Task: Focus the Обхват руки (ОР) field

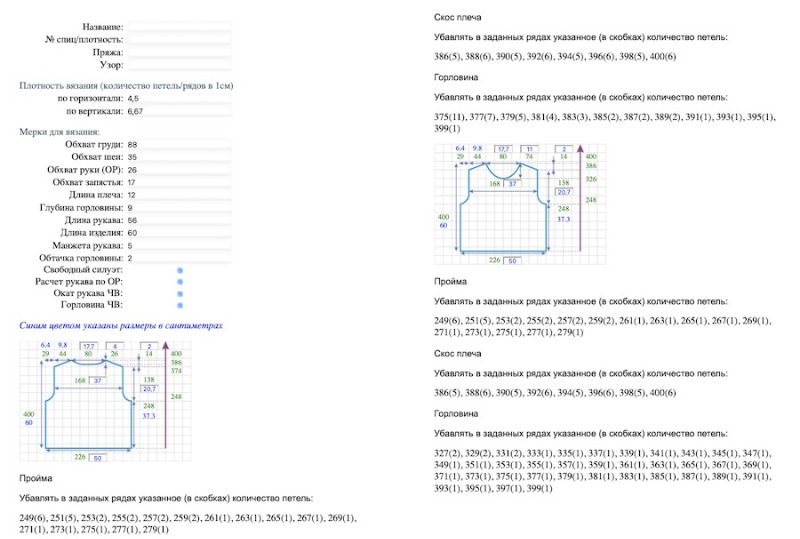Action: pos(179,170)
